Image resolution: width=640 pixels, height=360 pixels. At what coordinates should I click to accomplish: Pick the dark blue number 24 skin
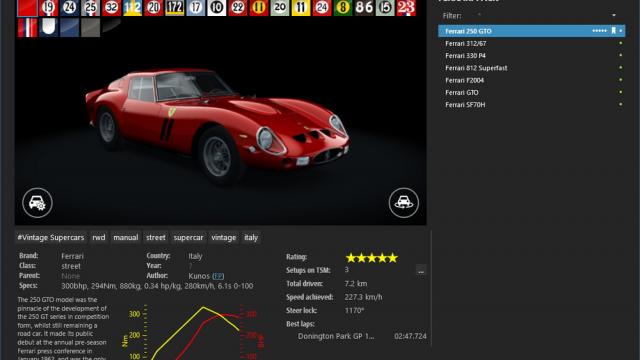point(69,8)
